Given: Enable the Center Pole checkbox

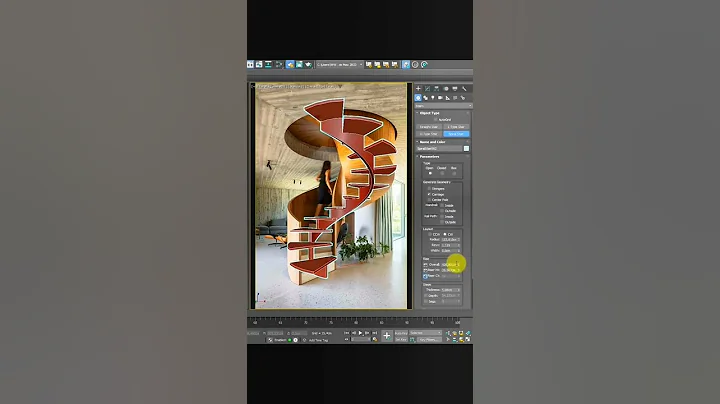Looking at the screenshot, I should [429, 200].
